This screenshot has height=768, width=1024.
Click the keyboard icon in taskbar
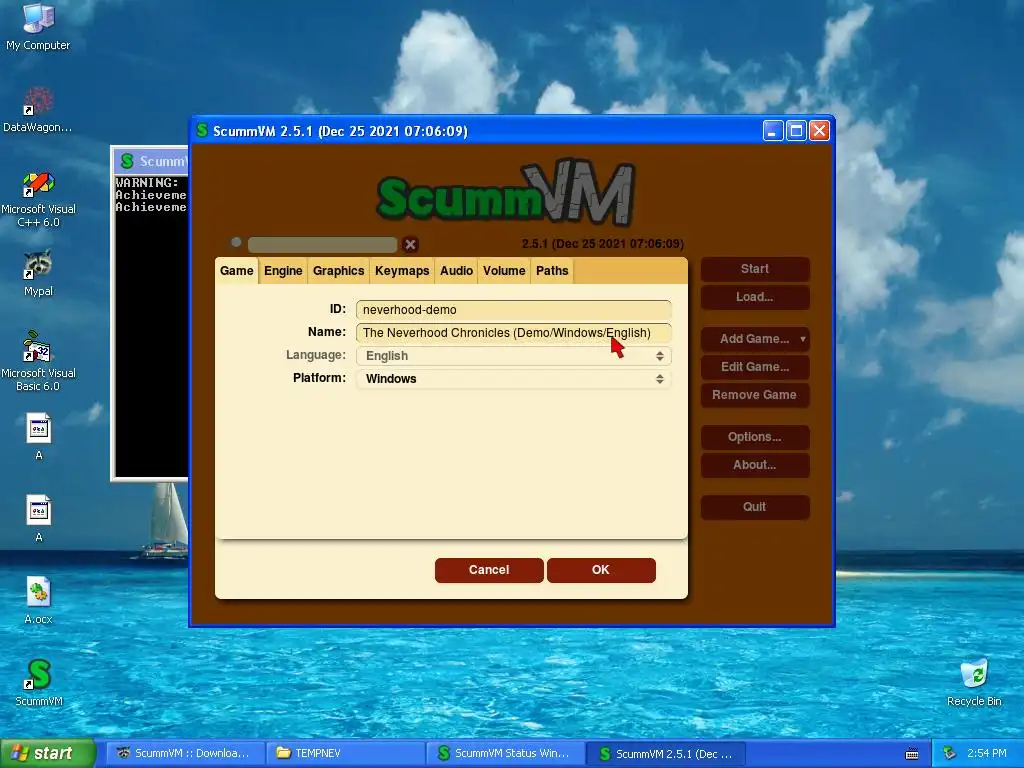(x=912, y=754)
